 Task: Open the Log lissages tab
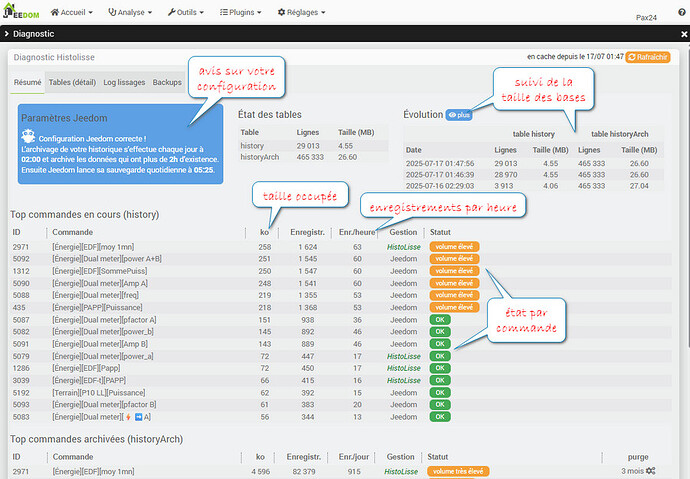[124, 82]
